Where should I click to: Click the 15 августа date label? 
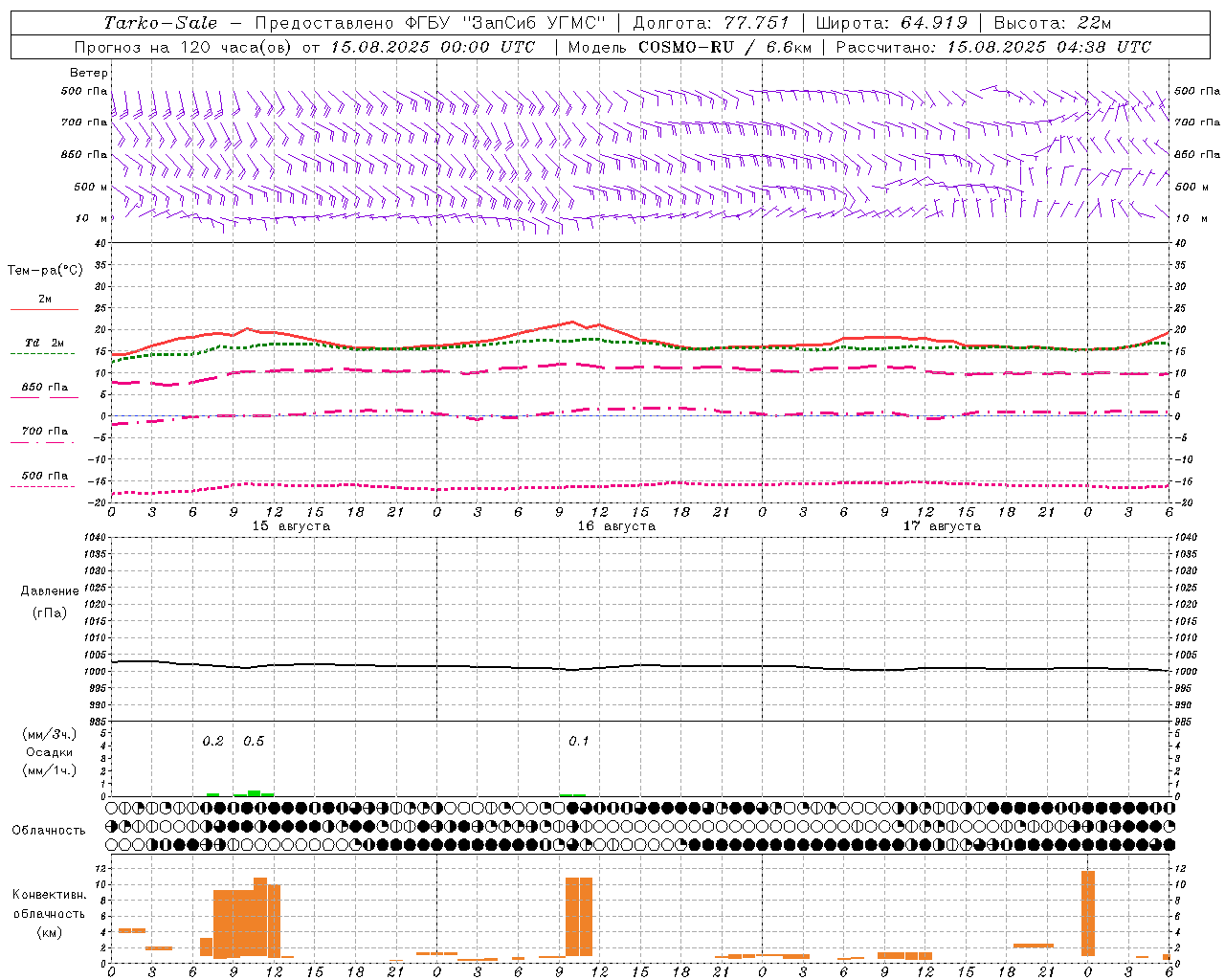291,526
